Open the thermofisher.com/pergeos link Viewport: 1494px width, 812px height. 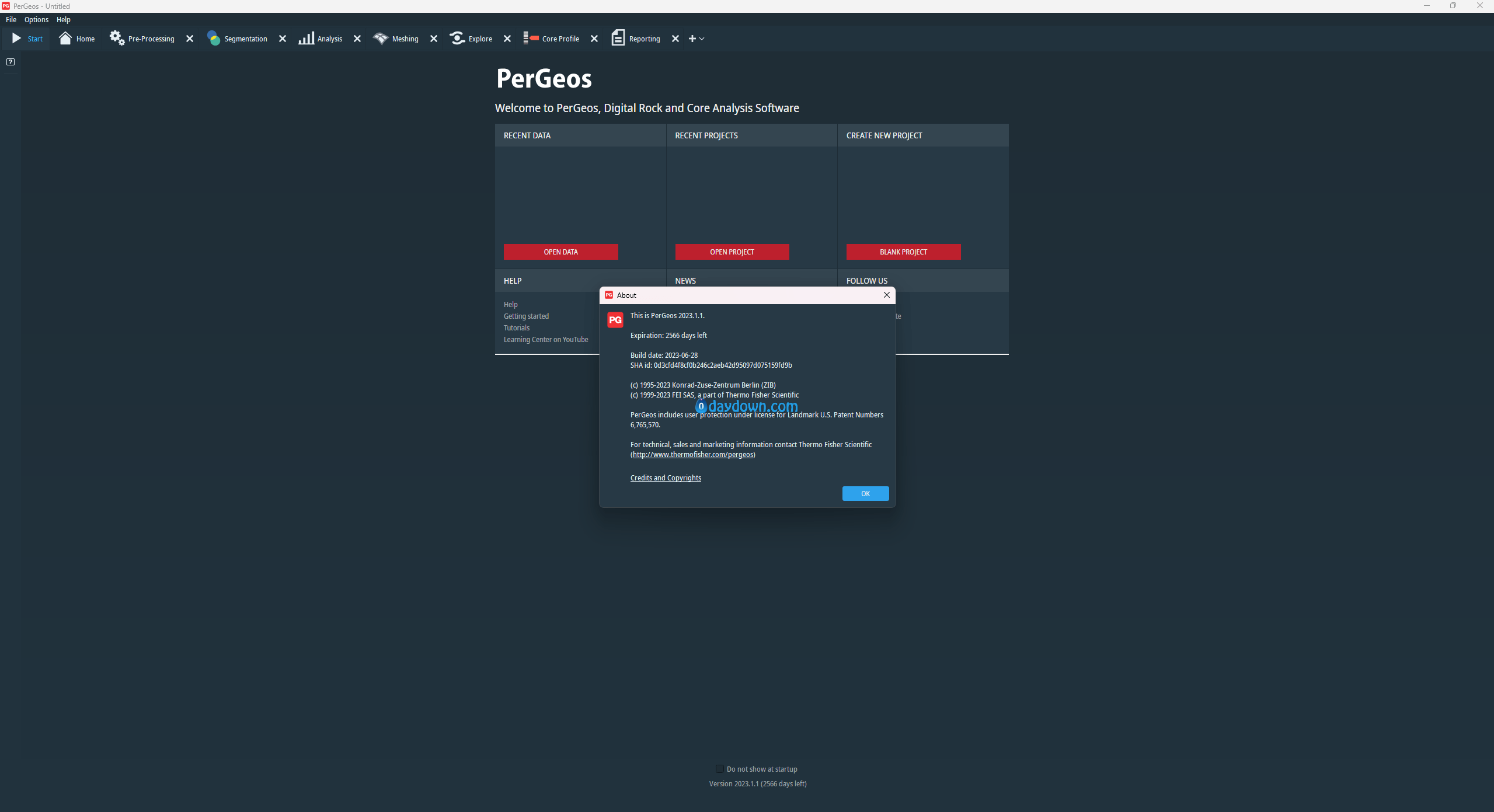(693, 455)
